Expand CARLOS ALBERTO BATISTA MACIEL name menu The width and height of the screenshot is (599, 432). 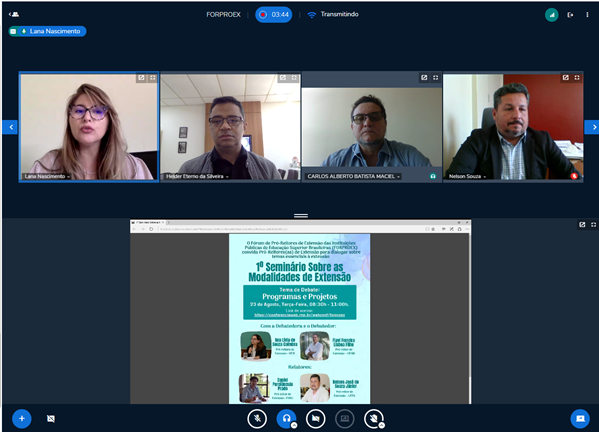tap(354, 176)
